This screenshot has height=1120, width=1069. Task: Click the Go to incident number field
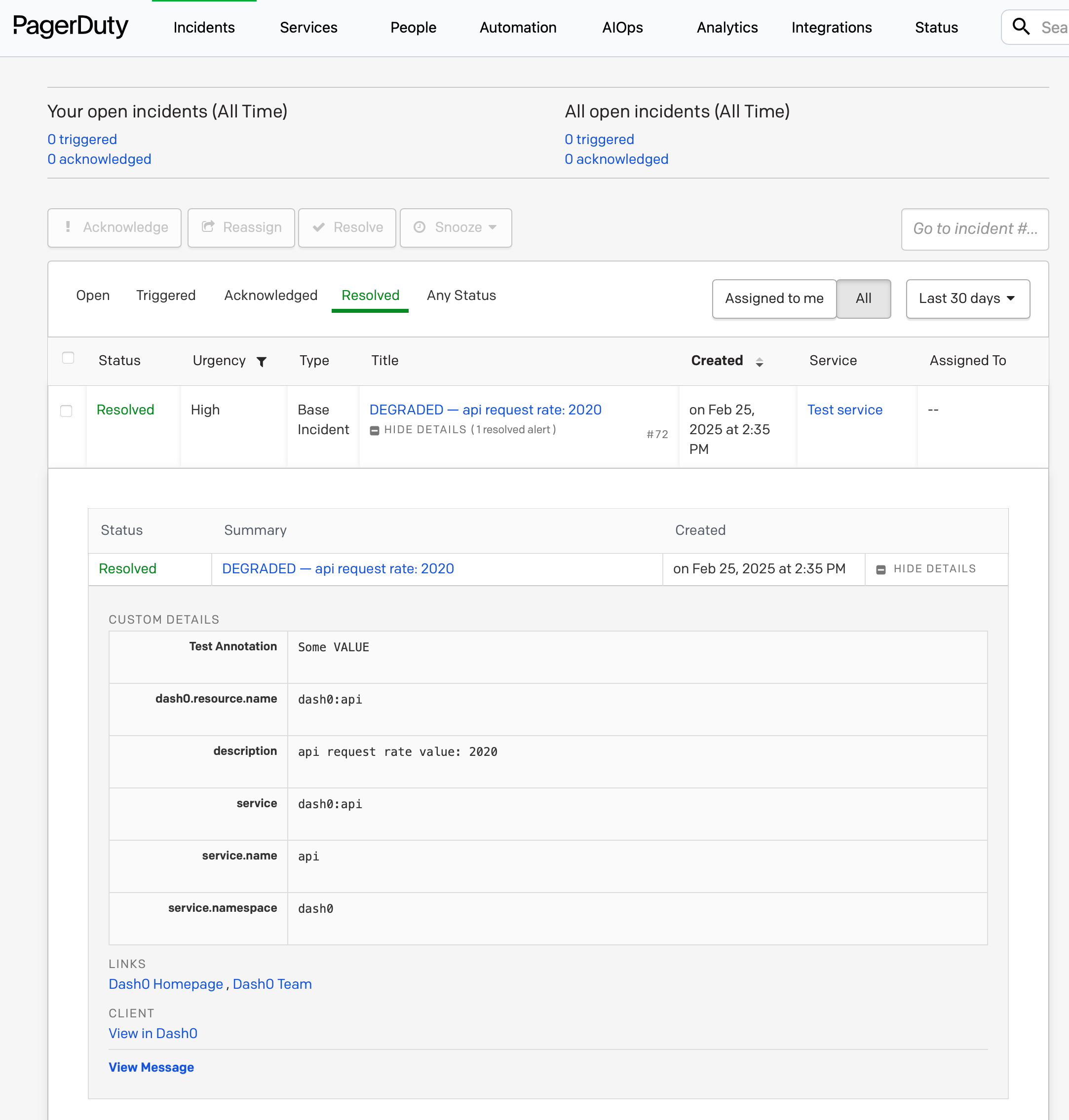tap(974, 228)
